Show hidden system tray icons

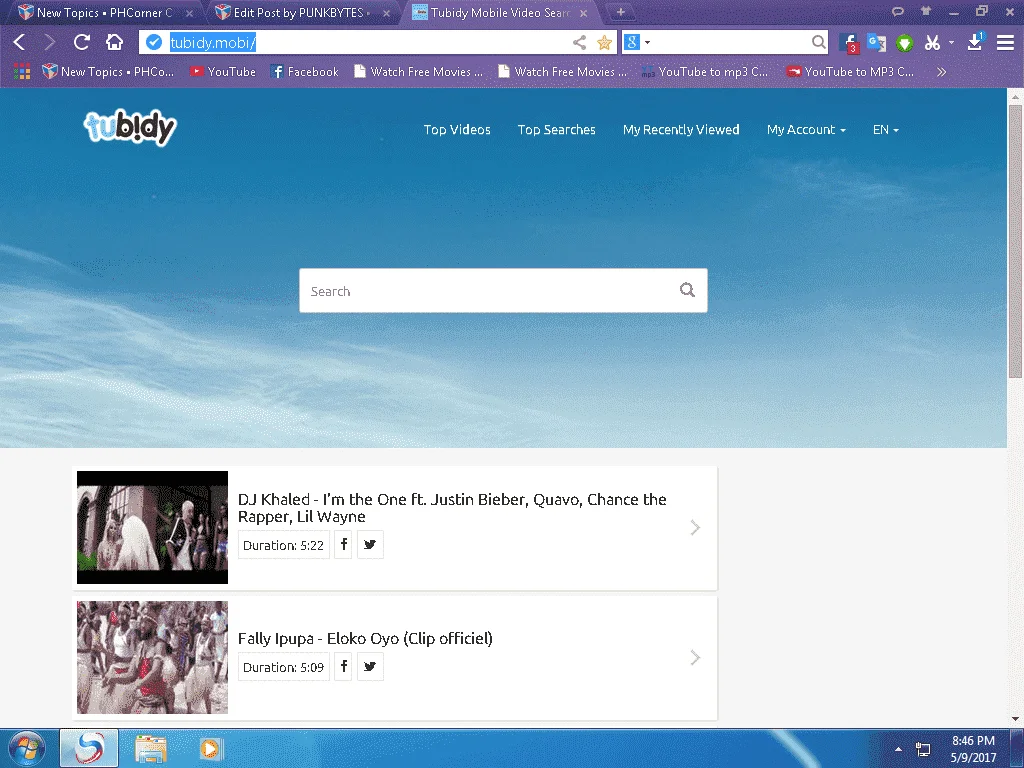pyautogui.click(x=898, y=749)
